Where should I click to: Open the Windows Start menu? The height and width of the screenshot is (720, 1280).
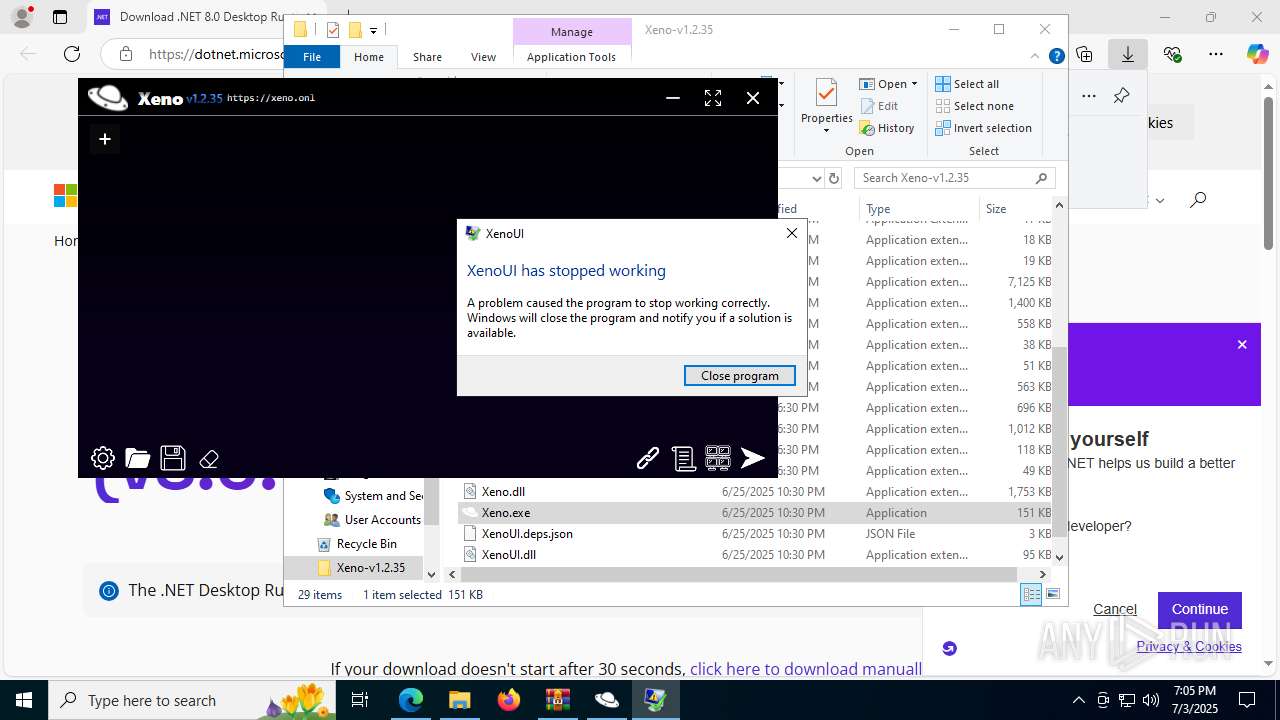(24, 700)
